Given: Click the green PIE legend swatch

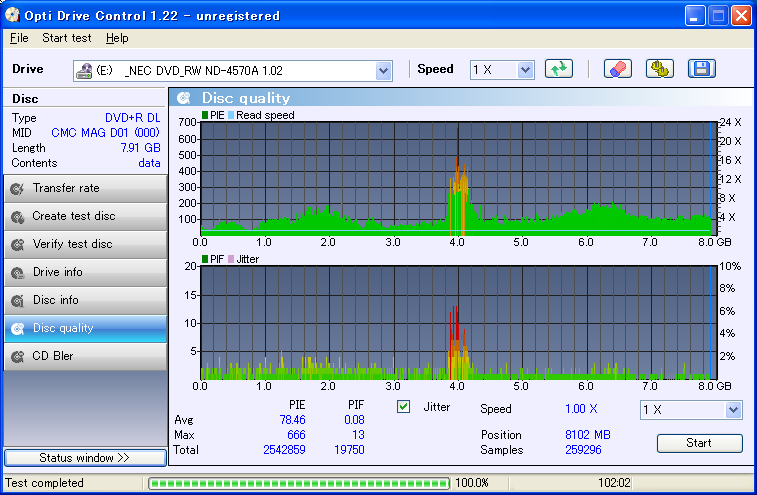Looking at the screenshot, I should 205,115.
